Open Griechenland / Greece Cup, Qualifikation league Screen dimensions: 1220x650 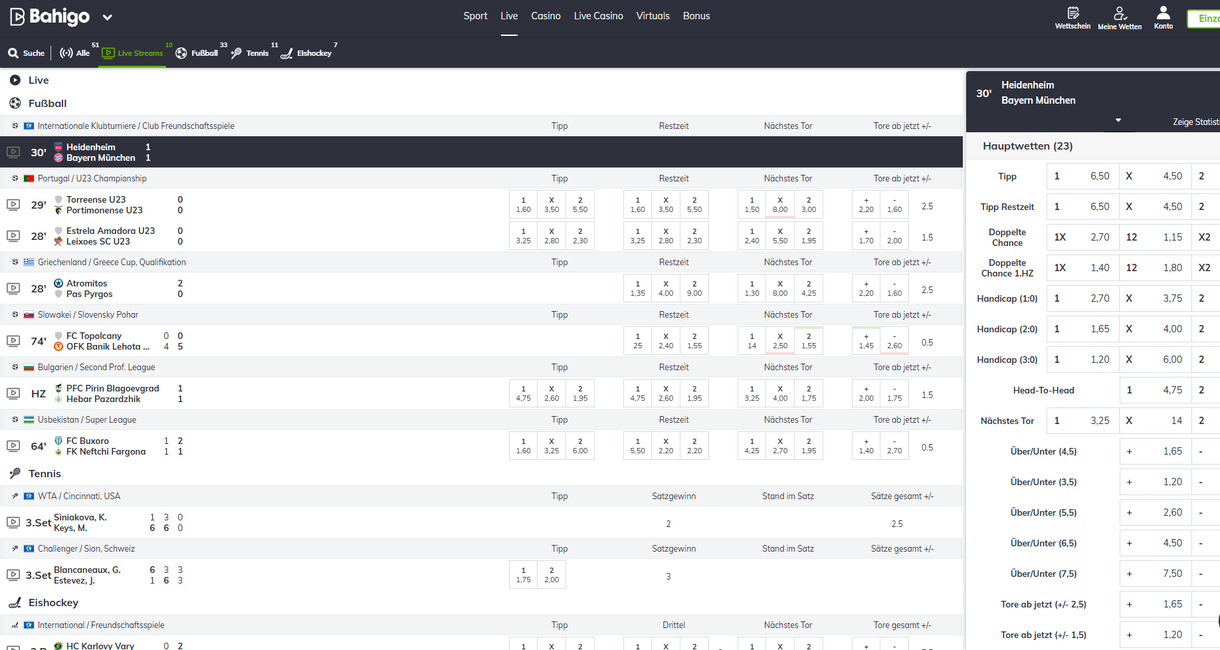112,262
